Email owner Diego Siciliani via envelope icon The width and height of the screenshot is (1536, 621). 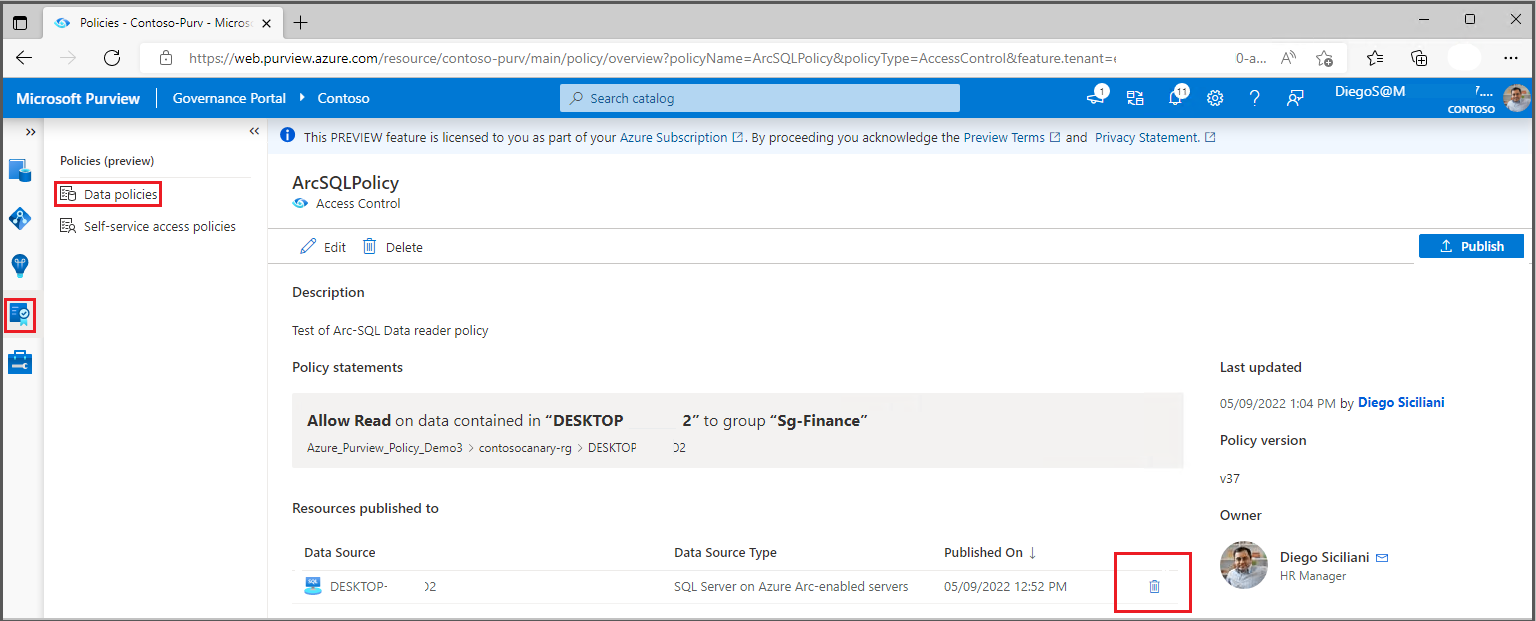pos(1383,557)
